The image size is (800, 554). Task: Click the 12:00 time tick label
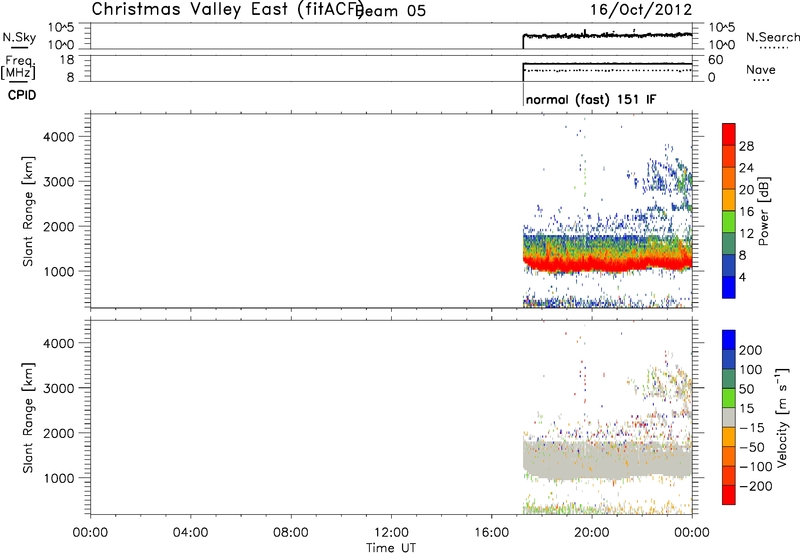(x=391, y=533)
